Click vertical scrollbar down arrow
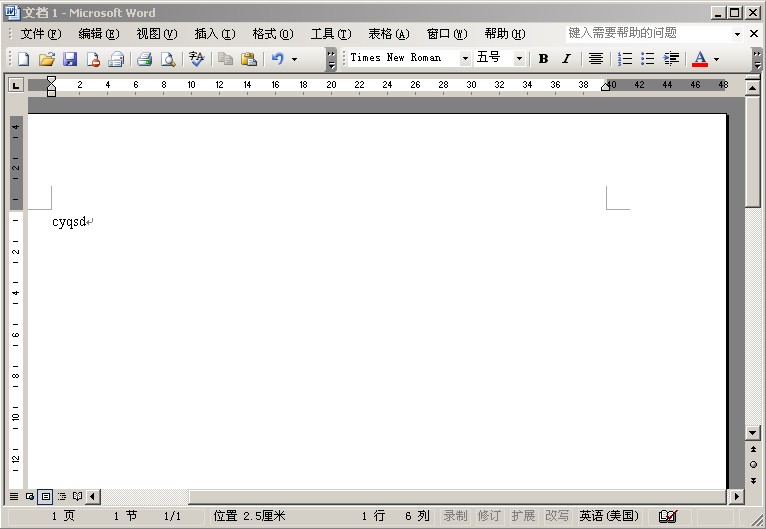766x529 pixels. point(753,433)
